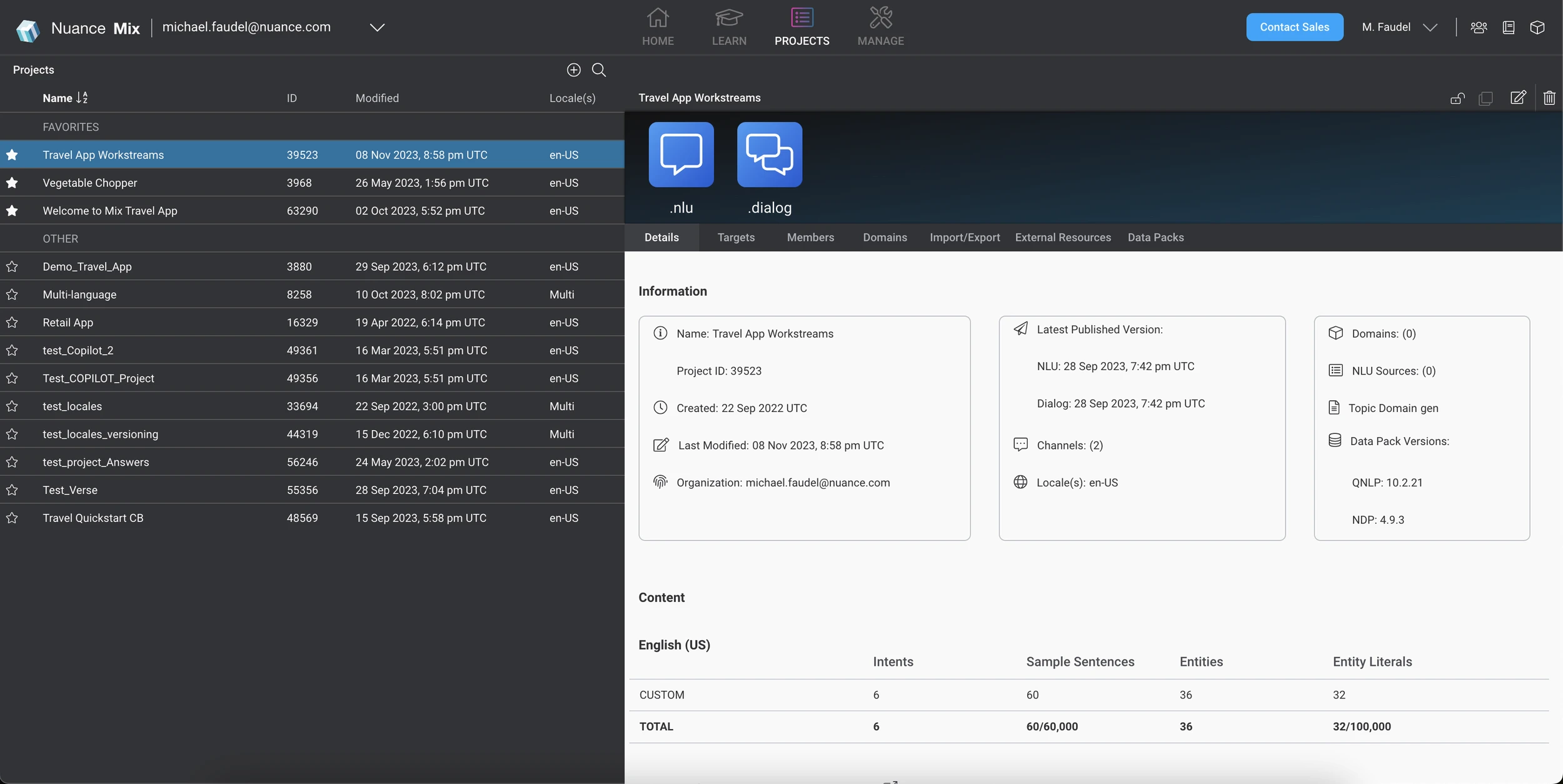Screen dimensions: 1563x784
Task: Select the Travel Quickstart CB project row
Action: (x=93, y=518)
